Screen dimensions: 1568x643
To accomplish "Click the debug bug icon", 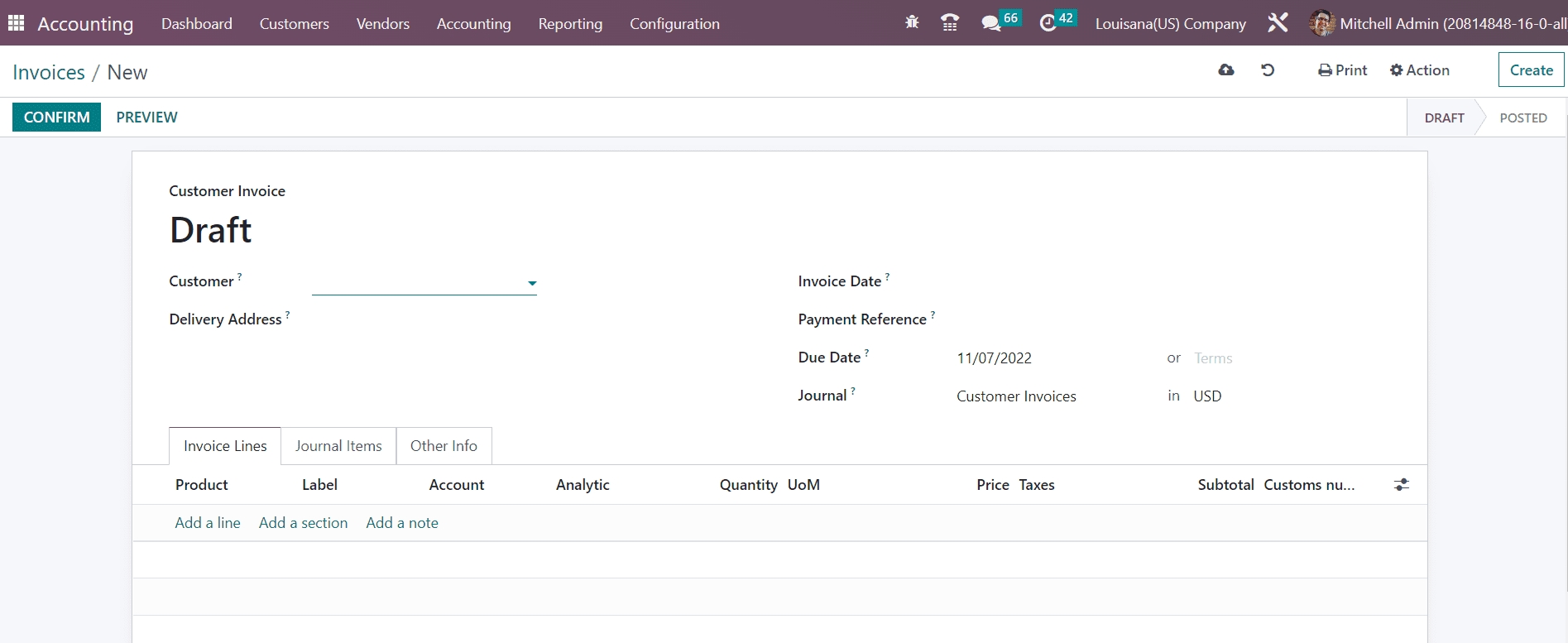I will pyautogui.click(x=912, y=23).
